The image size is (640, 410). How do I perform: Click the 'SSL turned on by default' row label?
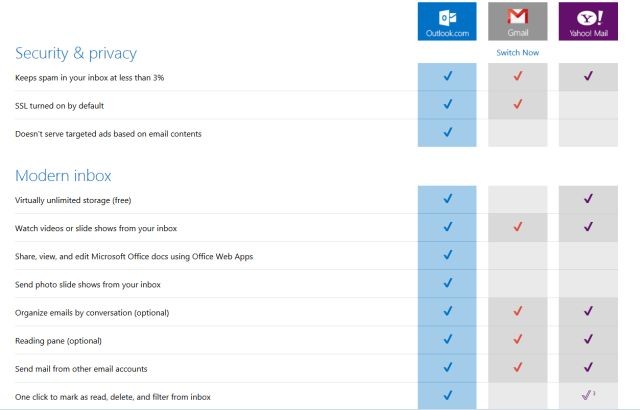tap(60, 105)
